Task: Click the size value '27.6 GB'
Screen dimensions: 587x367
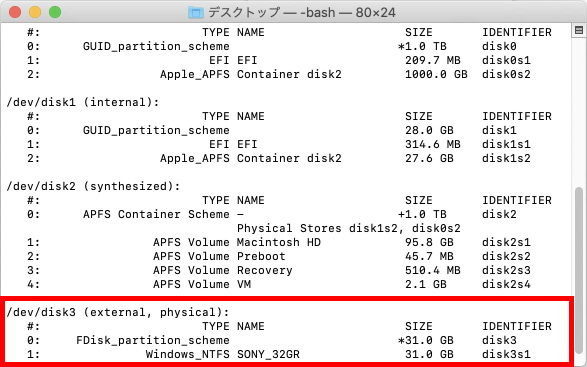Action: click(x=429, y=158)
